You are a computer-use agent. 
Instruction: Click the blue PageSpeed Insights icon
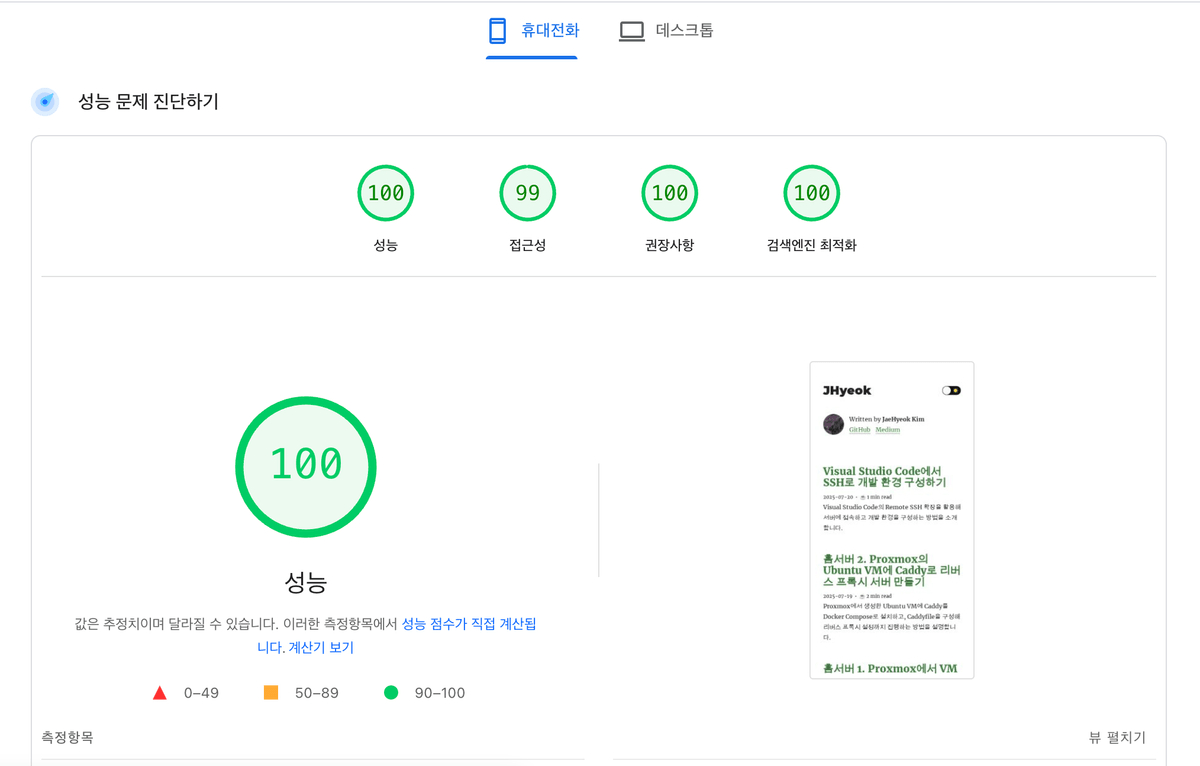tap(45, 101)
